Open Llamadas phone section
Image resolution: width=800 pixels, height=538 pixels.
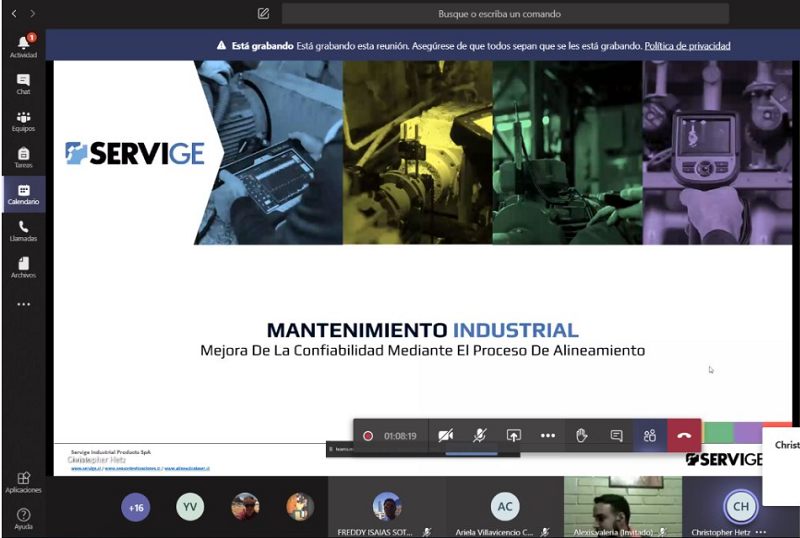23,231
